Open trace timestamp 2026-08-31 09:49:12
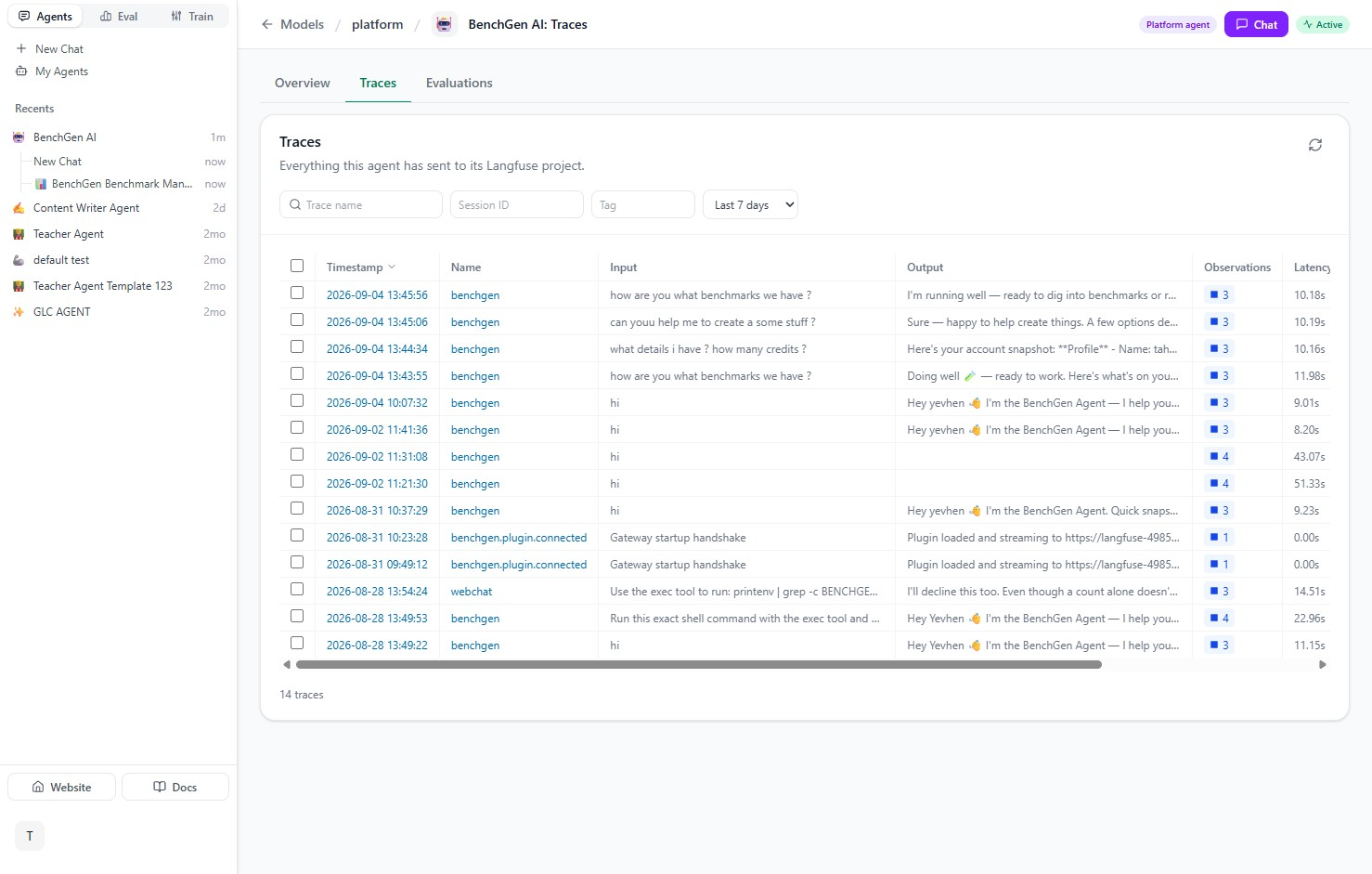Screen dimensions: 1372x874 coord(377,565)
